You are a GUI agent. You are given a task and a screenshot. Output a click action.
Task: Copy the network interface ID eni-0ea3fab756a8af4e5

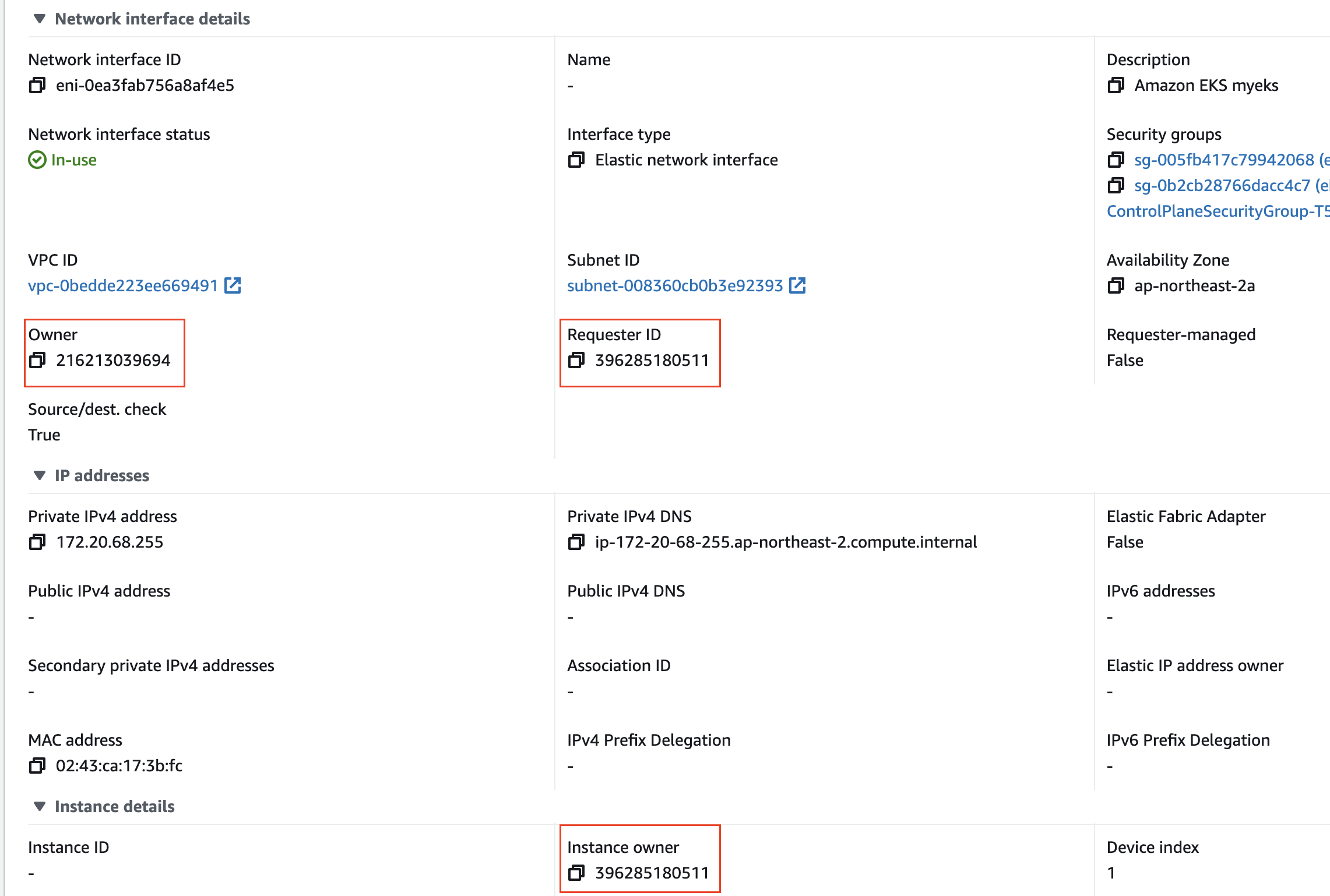(37, 86)
